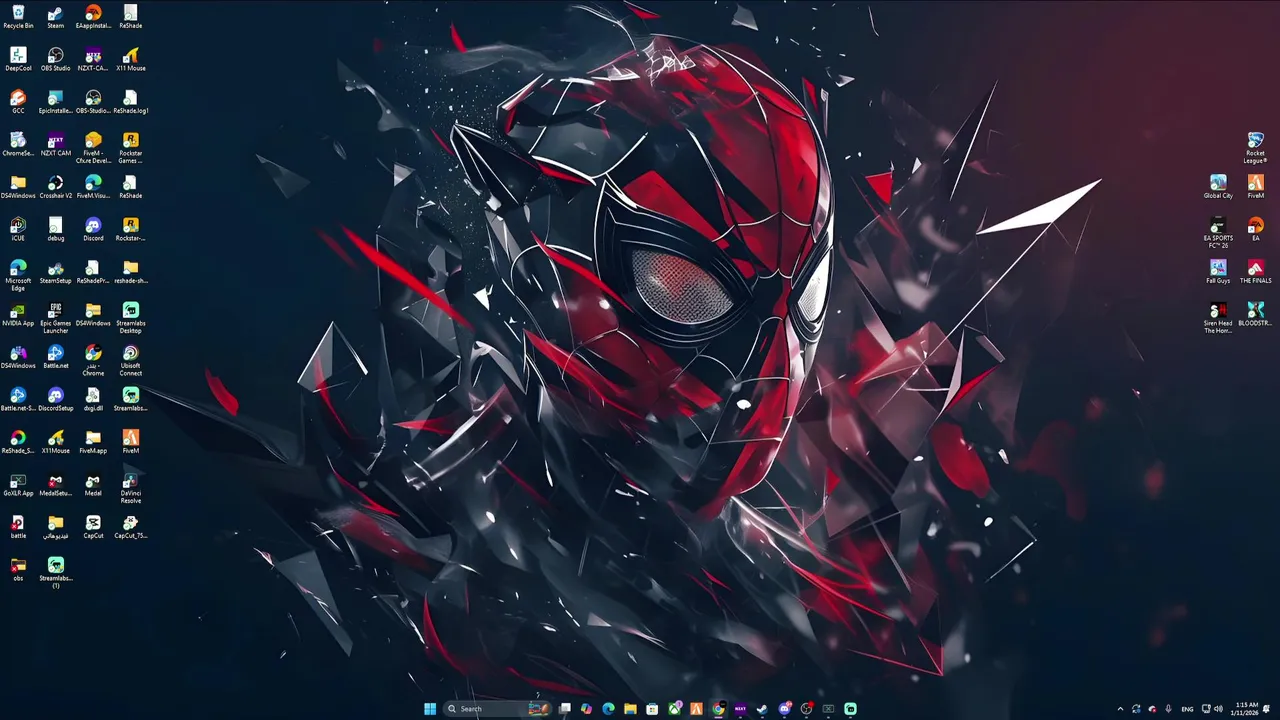Open File Explorer from the taskbar
Viewport: 1280px width, 720px height.
(630, 709)
